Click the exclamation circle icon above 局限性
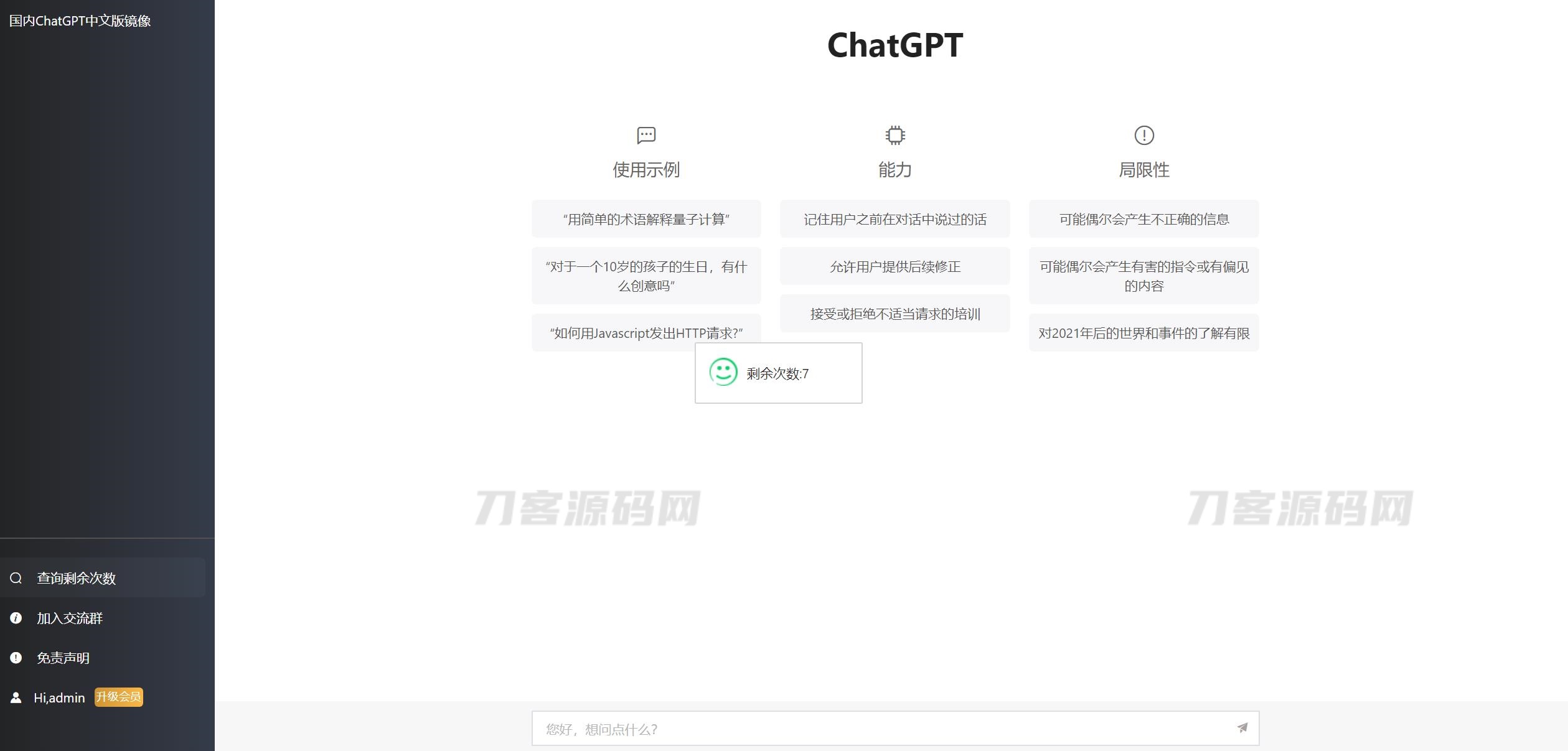 (x=1143, y=135)
